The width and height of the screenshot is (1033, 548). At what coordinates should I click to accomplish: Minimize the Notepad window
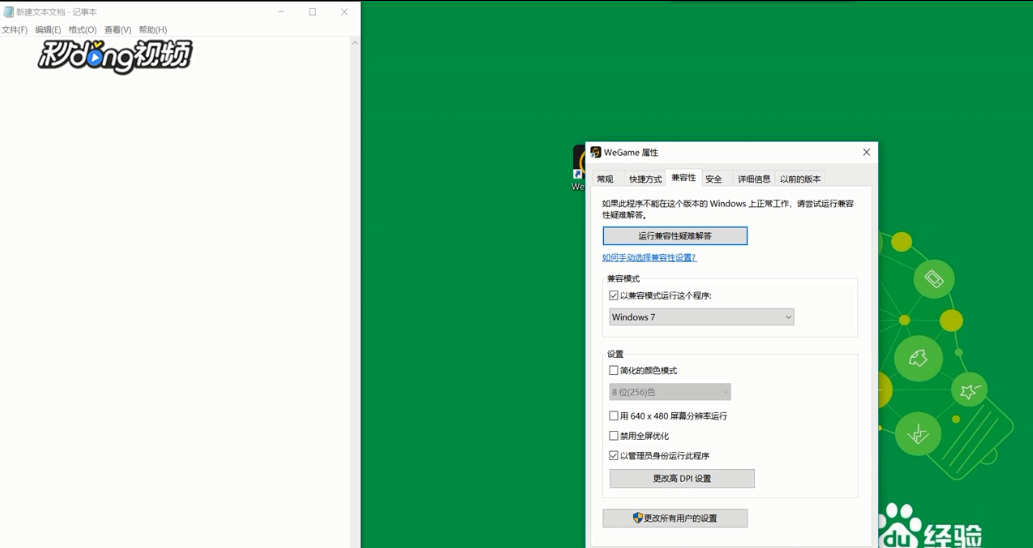281,12
